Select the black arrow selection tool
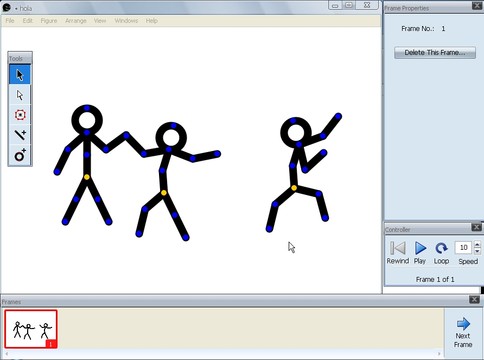Viewport: 484px width, 360px height. pyautogui.click(x=20, y=75)
